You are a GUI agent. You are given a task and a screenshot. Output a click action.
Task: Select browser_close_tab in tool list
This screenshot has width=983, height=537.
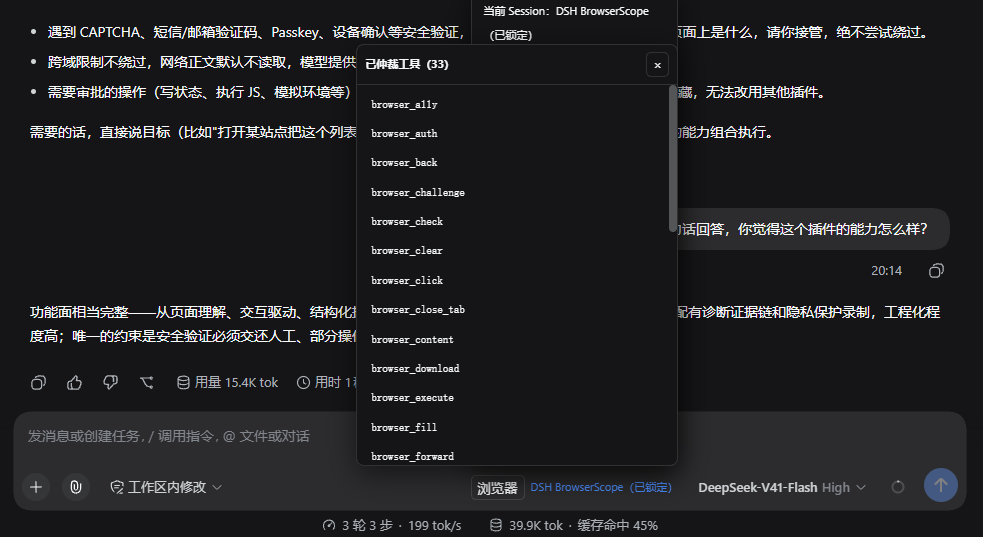pos(418,310)
